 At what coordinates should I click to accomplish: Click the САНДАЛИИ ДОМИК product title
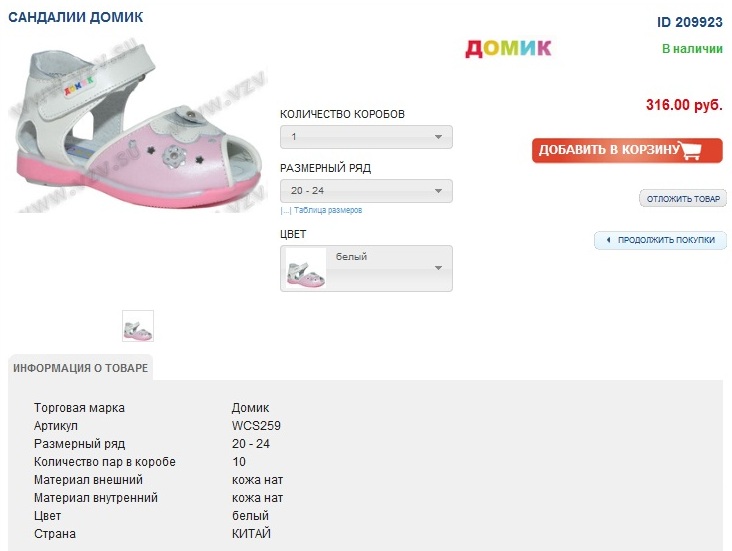point(75,17)
